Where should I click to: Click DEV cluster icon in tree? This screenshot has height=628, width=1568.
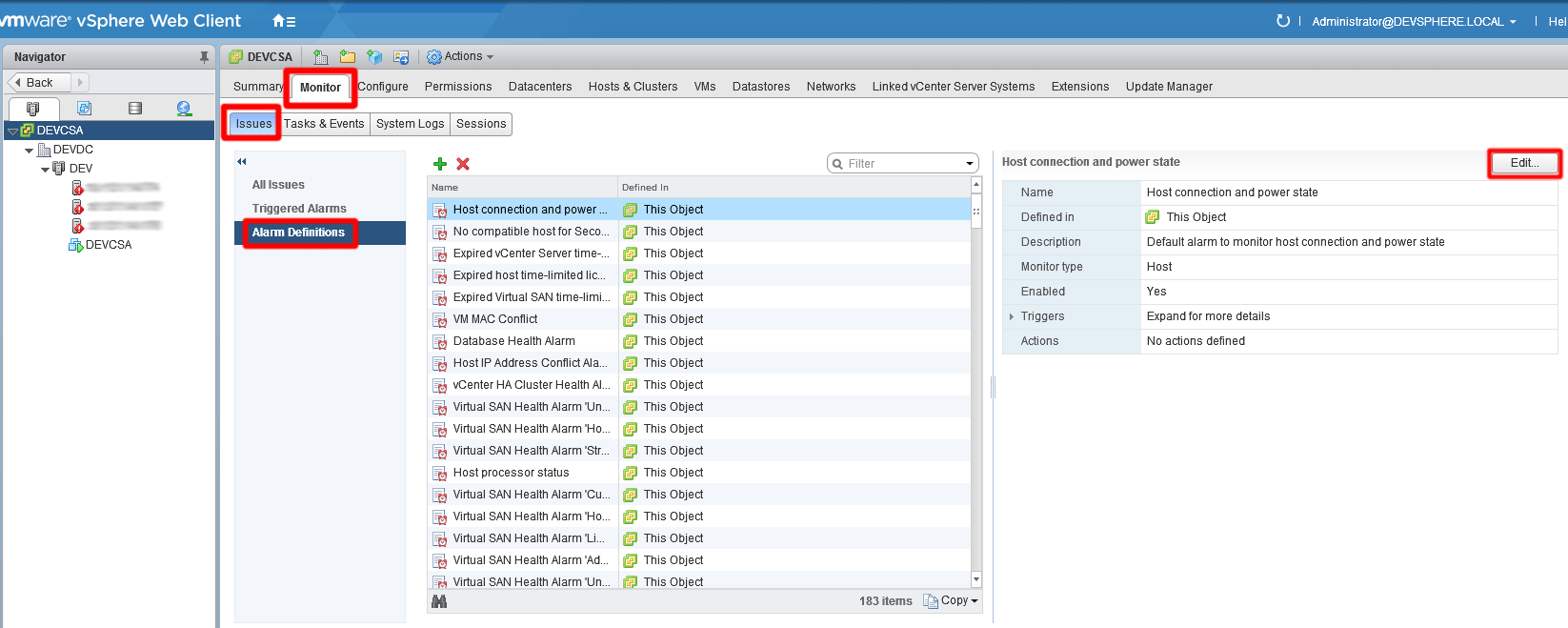pyautogui.click(x=59, y=169)
